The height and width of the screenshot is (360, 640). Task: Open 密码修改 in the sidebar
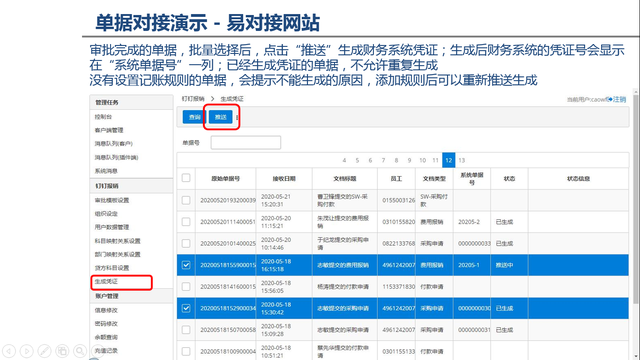click(x=106, y=324)
